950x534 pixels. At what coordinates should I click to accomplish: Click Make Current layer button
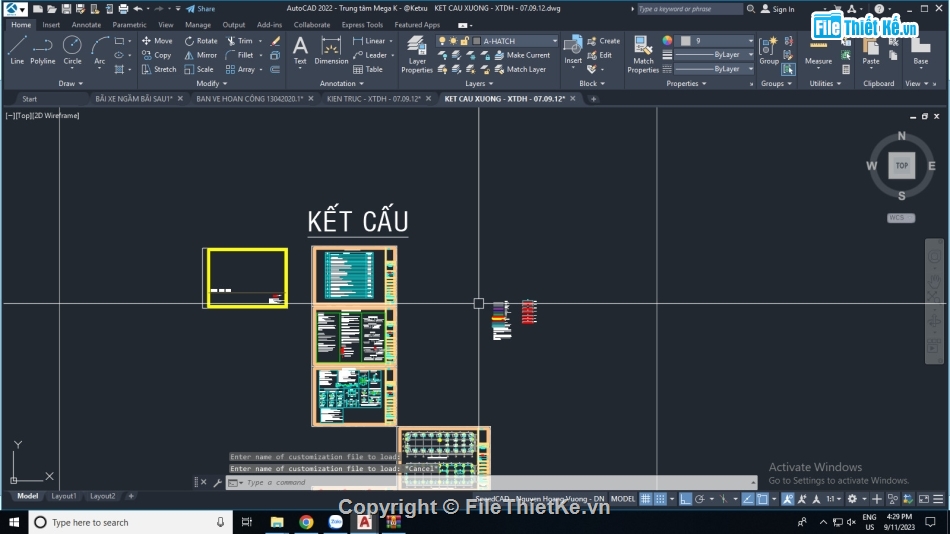[522, 55]
